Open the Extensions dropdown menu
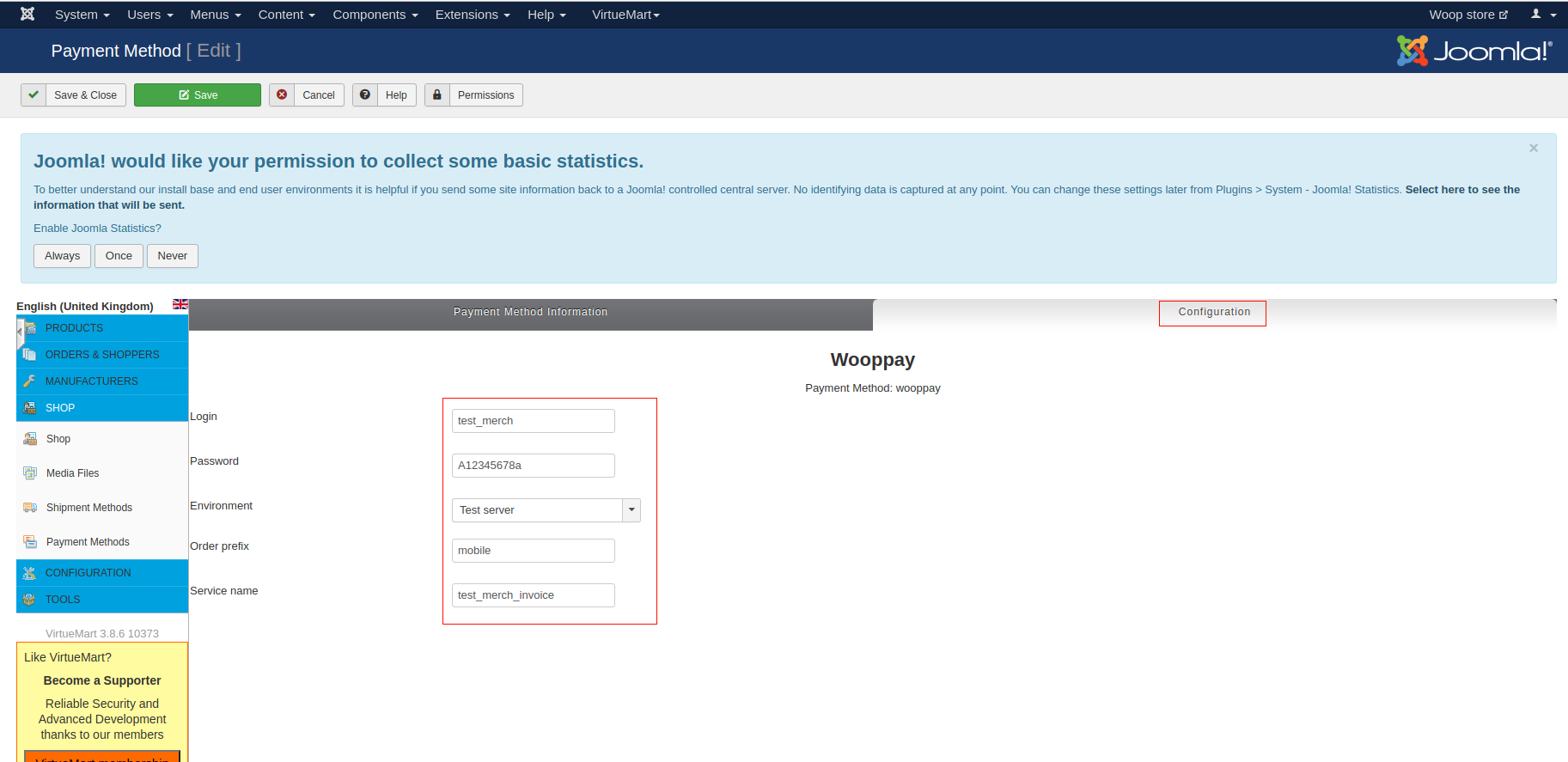This screenshot has width=1568, height=762. pos(473,15)
